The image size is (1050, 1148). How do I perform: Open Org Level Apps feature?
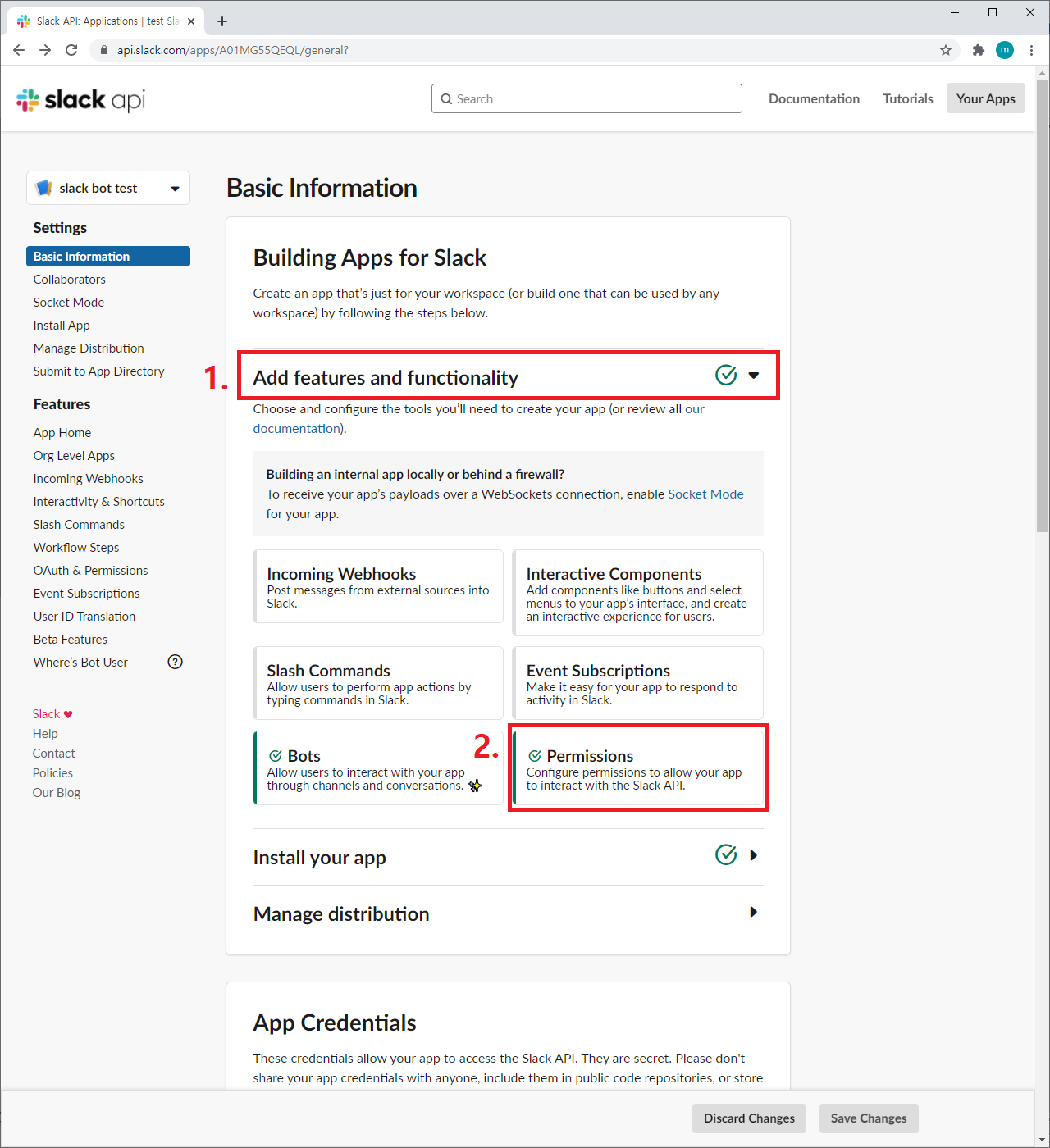74,456
